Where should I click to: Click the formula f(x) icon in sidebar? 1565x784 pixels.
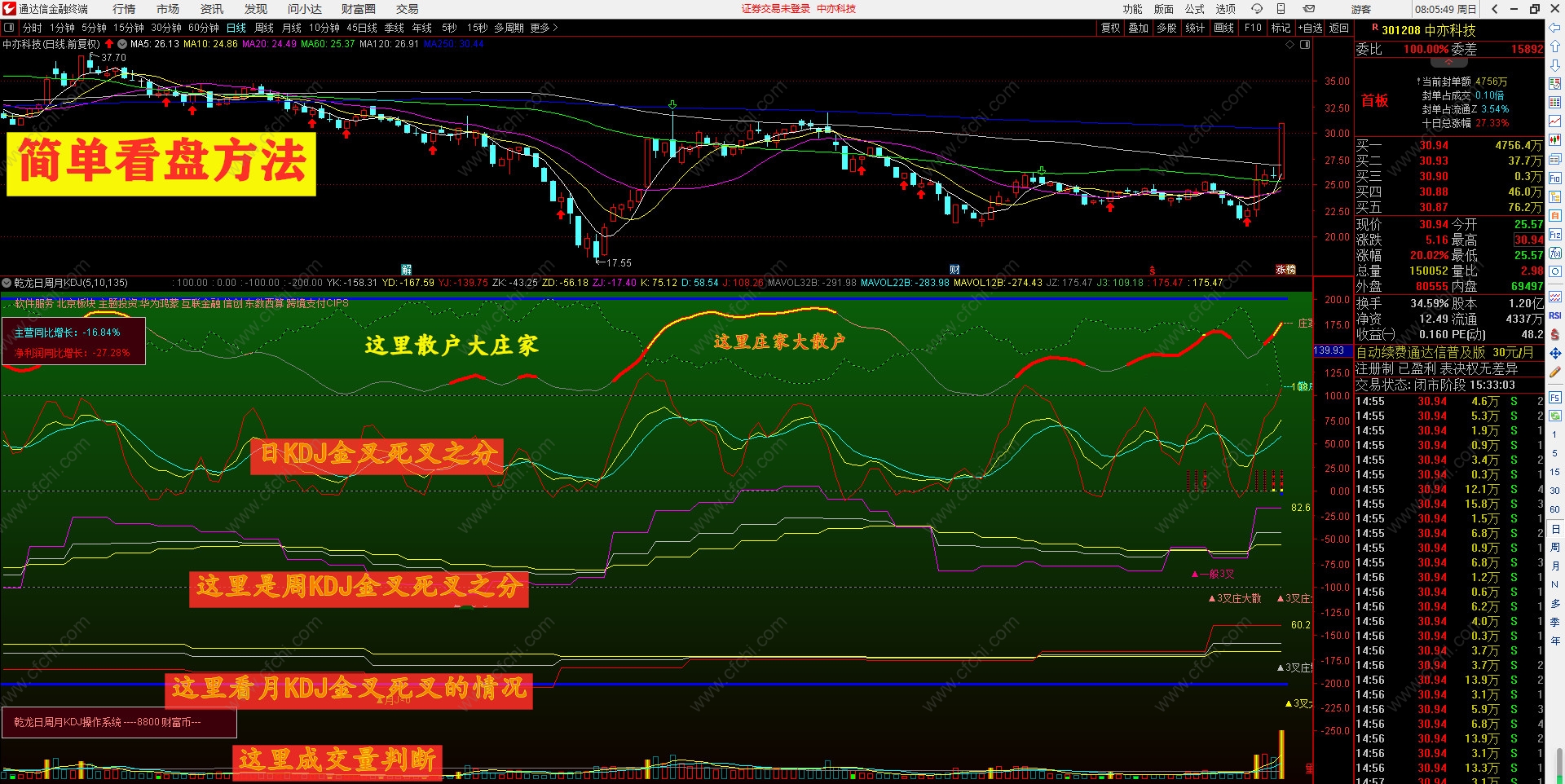pos(1555,253)
